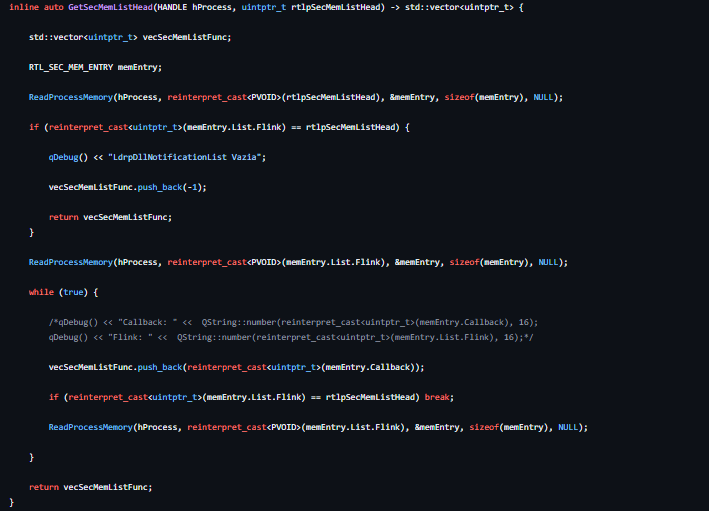Click the 'true' literal in the while condition
Viewport: 709px width, 511px height.
73,292
